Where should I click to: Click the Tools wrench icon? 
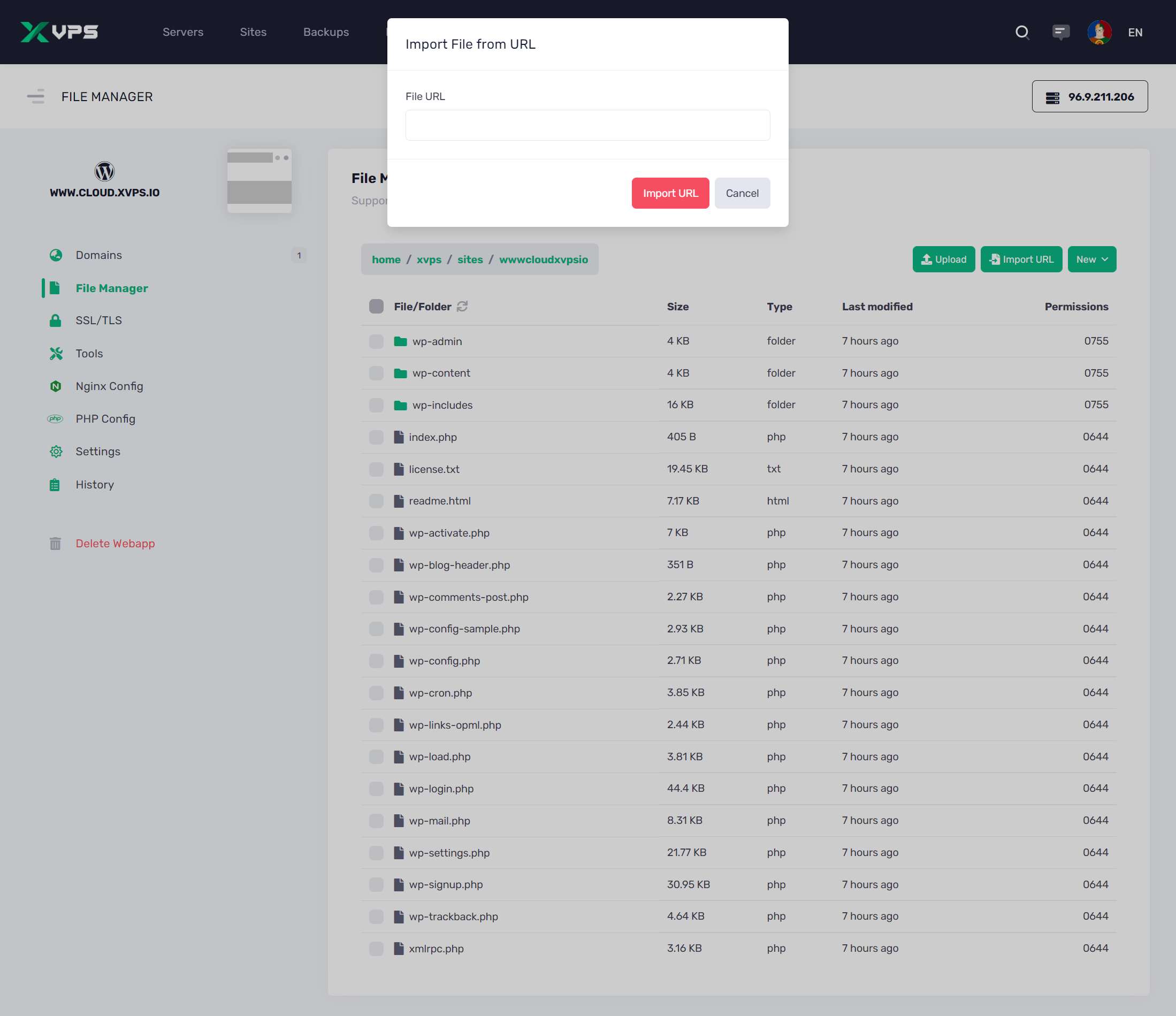click(56, 353)
